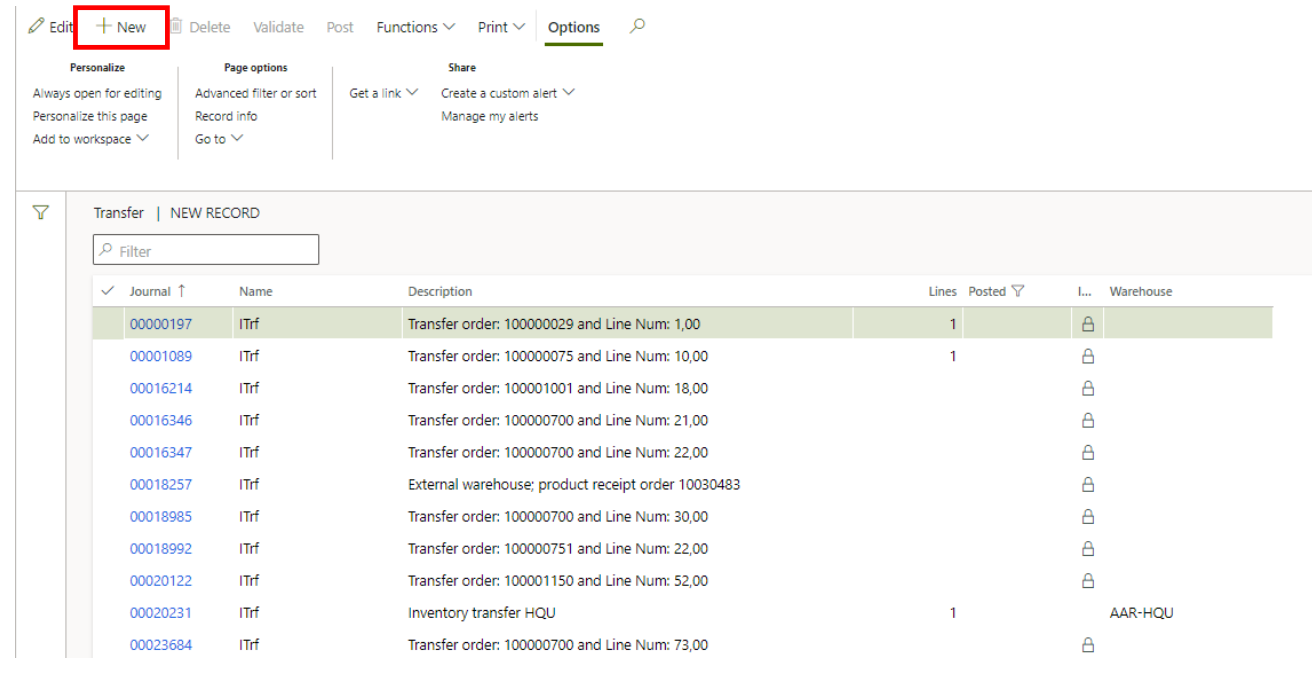This screenshot has height=677, width=1312.
Task: Toggle select-all checkmark in grid header
Action: (108, 291)
